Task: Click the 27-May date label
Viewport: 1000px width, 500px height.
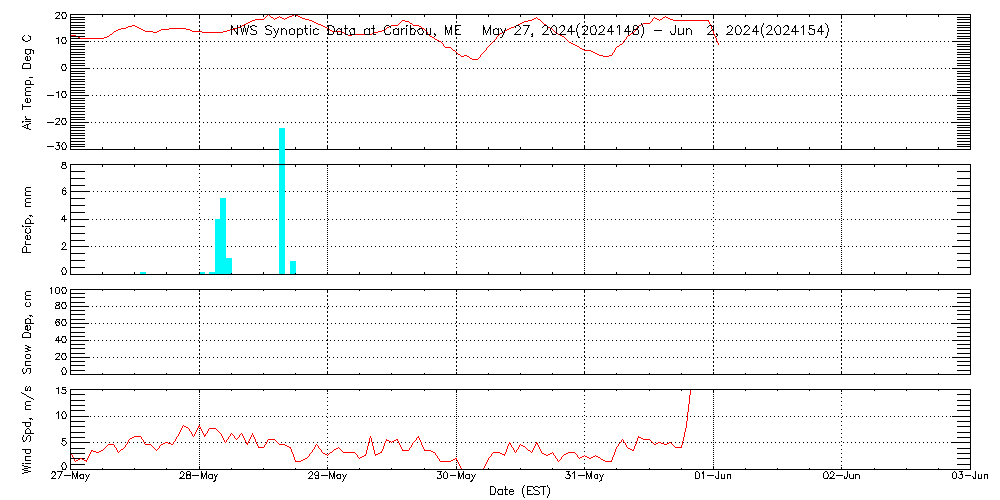Action: [x=71, y=477]
